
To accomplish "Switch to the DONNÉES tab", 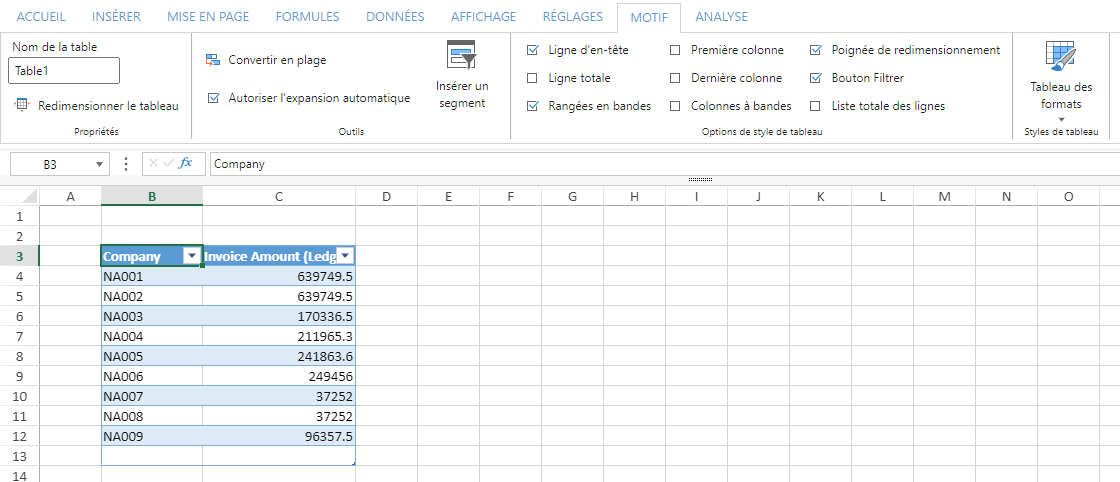I will click(x=395, y=16).
